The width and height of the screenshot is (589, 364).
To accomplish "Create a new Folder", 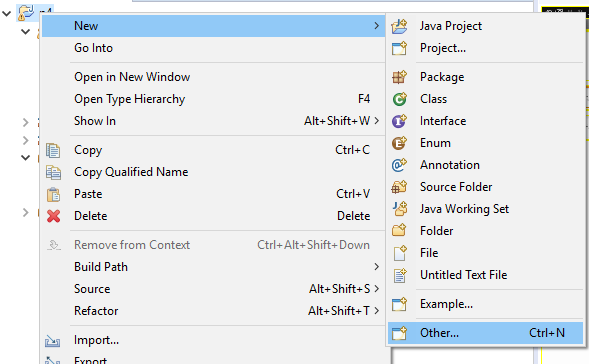I will coord(485,231).
